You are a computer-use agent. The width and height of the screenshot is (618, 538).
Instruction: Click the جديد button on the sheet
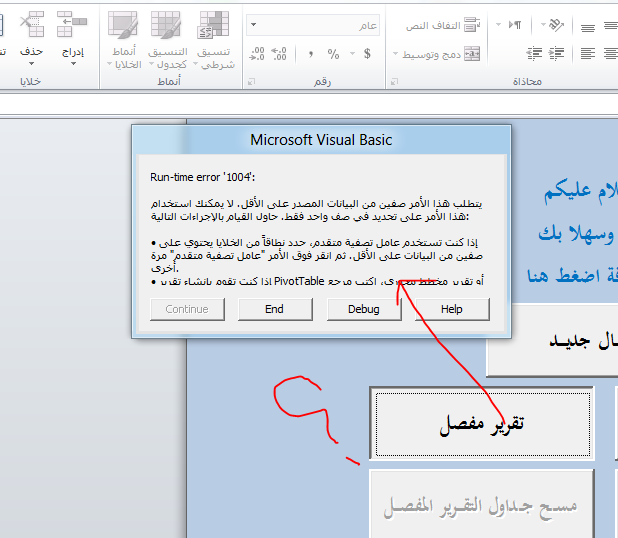[x=552, y=340]
